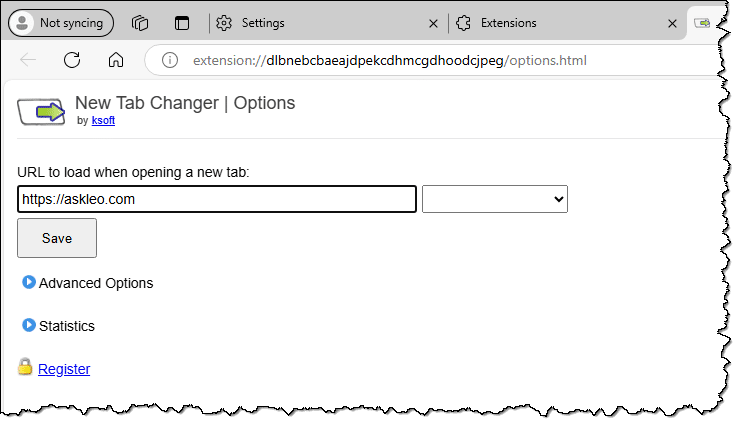The width and height of the screenshot is (739, 425).
Task: Open the ksoft author link
Action: pos(104,121)
